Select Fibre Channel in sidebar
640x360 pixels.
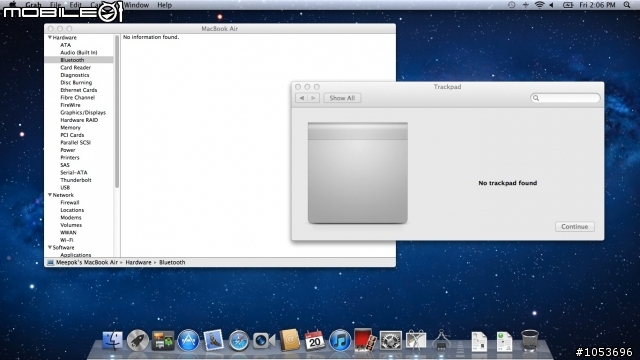79,98
